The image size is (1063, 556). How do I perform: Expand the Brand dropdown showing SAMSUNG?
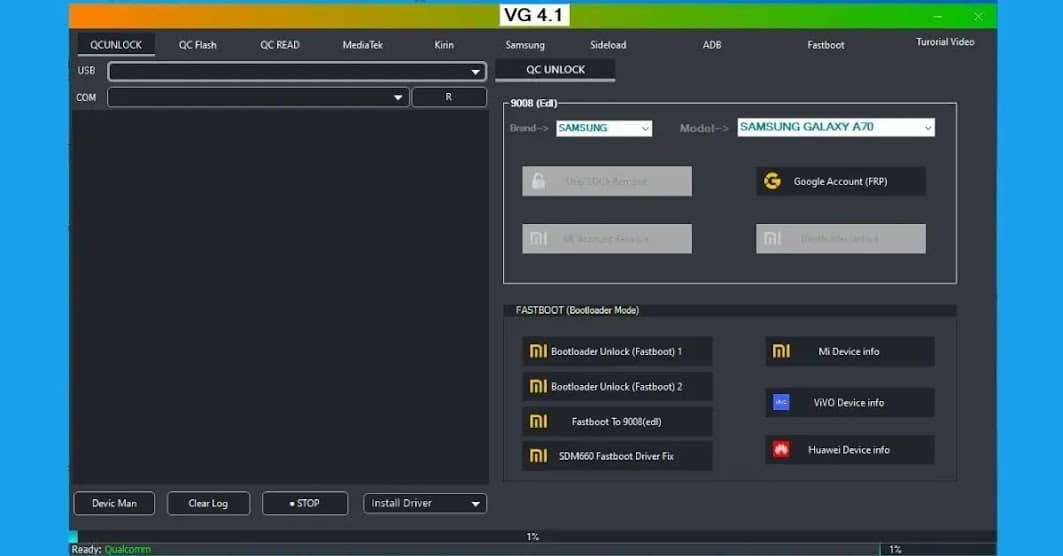pyautogui.click(x=603, y=128)
